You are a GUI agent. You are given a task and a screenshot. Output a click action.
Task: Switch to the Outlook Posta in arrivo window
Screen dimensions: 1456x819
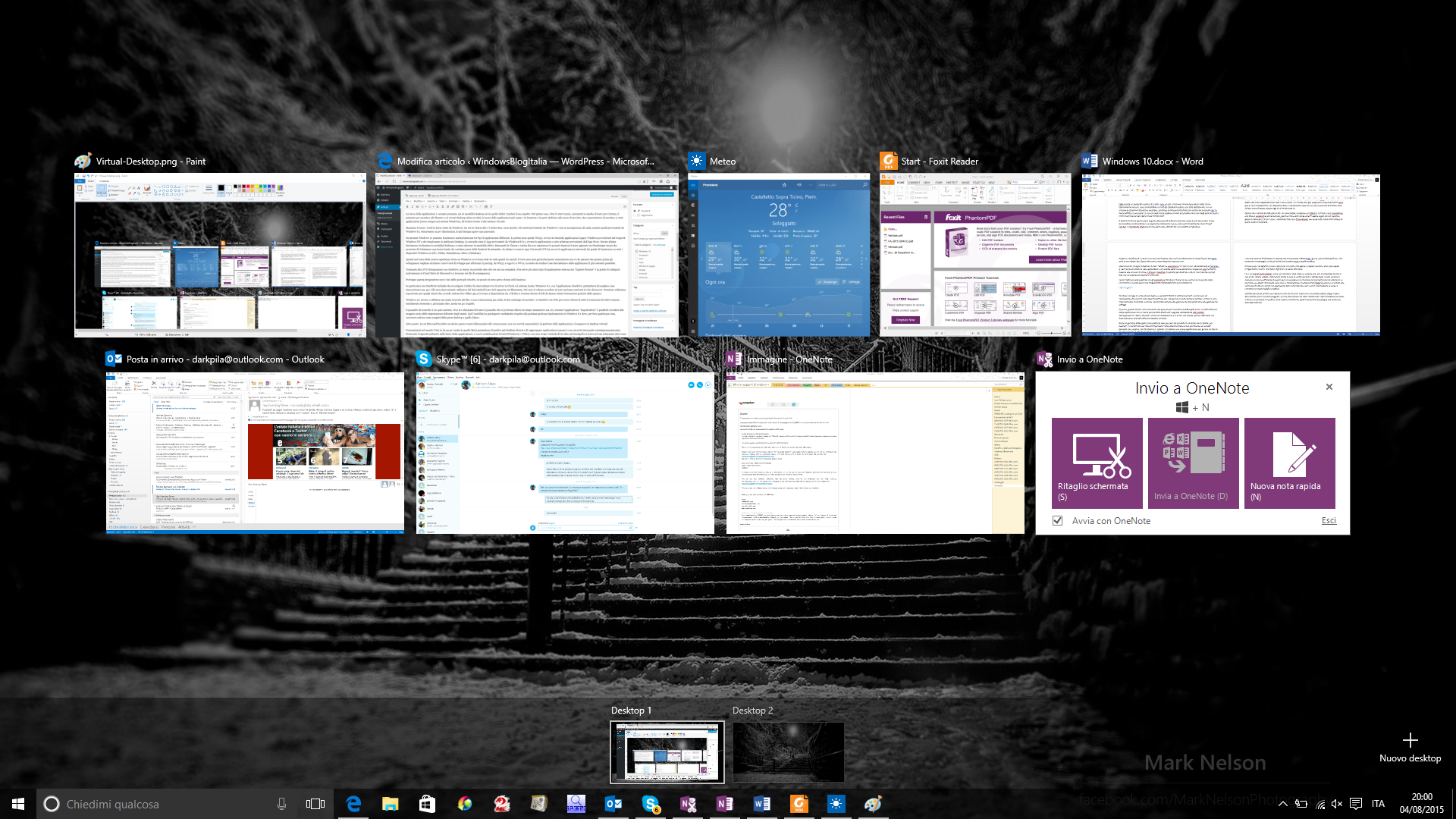(x=255, y=453)
